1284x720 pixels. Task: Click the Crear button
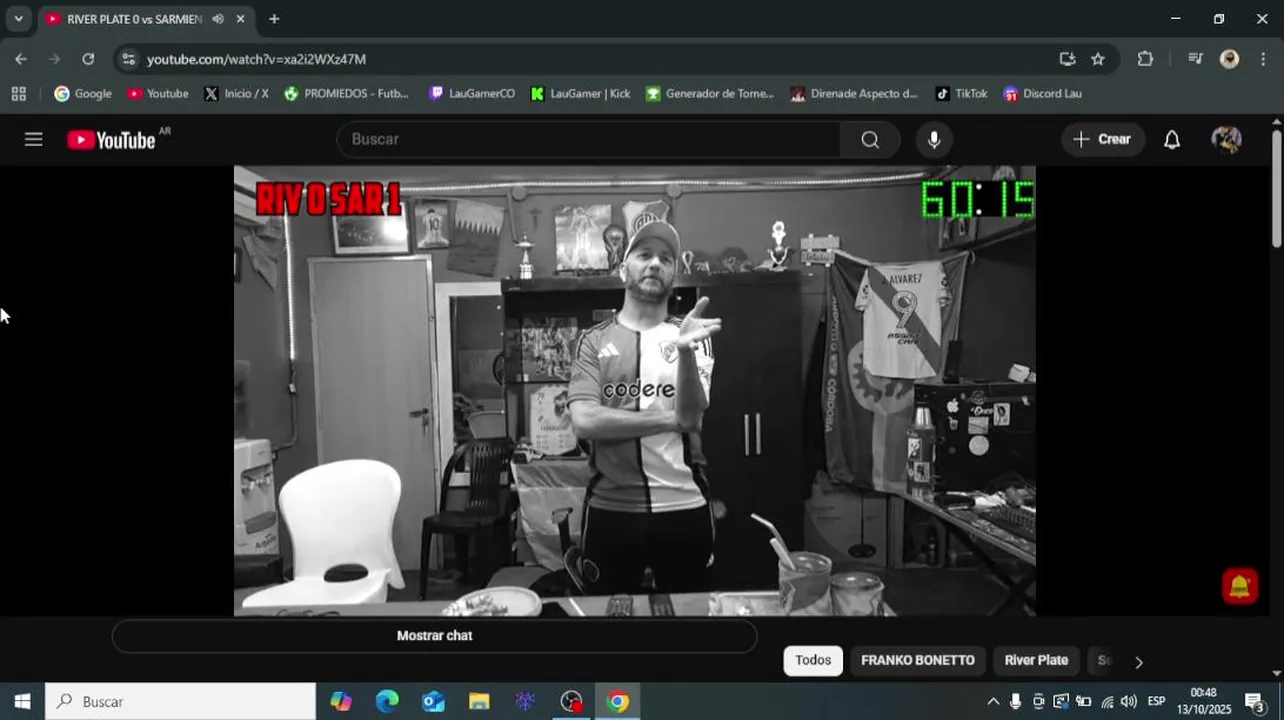tap(1102, 139)
